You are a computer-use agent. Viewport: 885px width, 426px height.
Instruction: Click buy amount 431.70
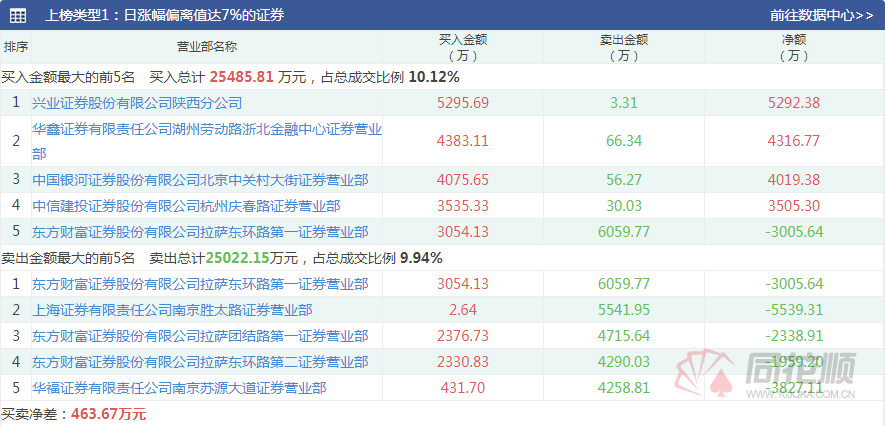463,388
